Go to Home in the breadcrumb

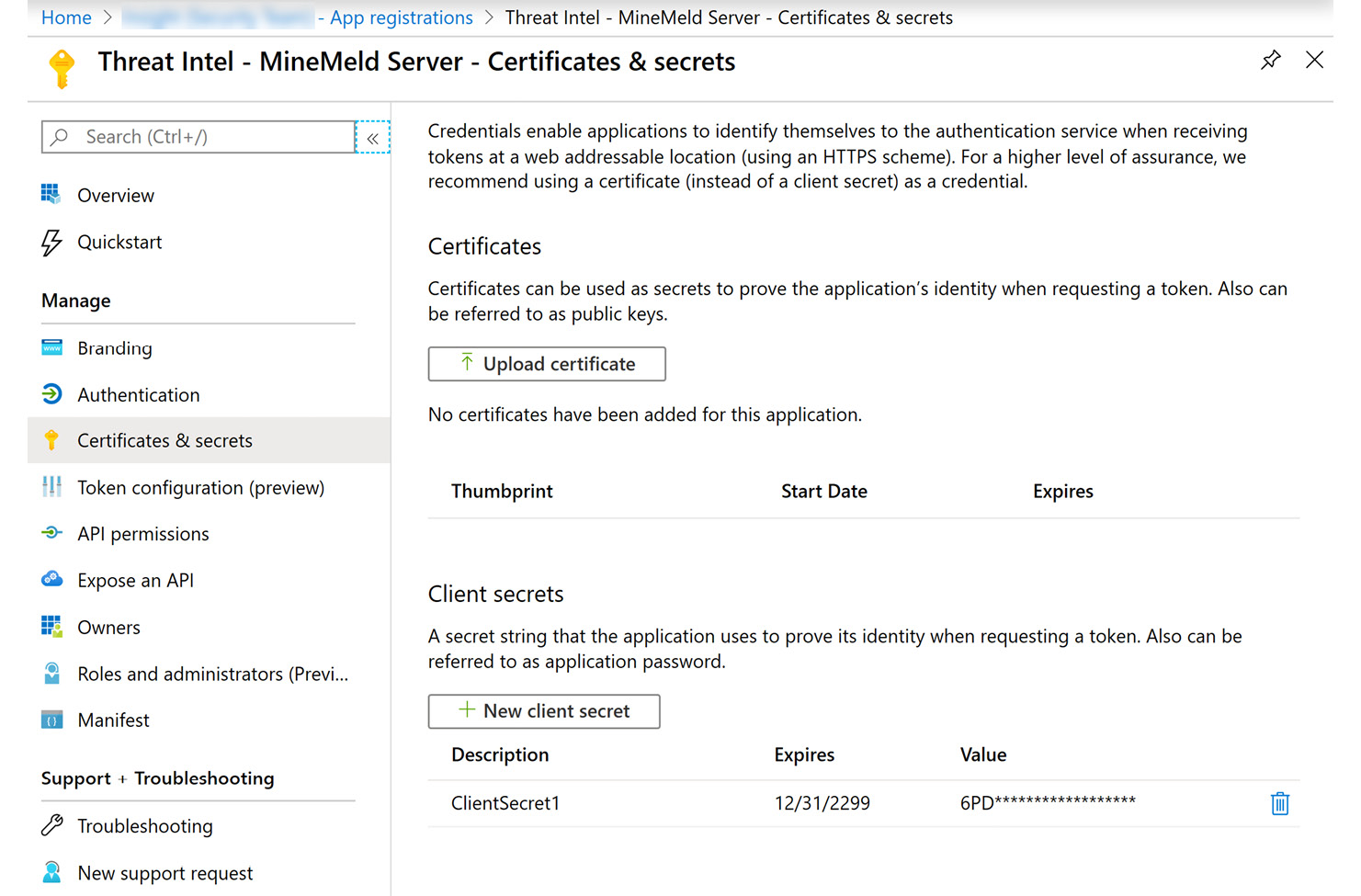coord(66,17)
